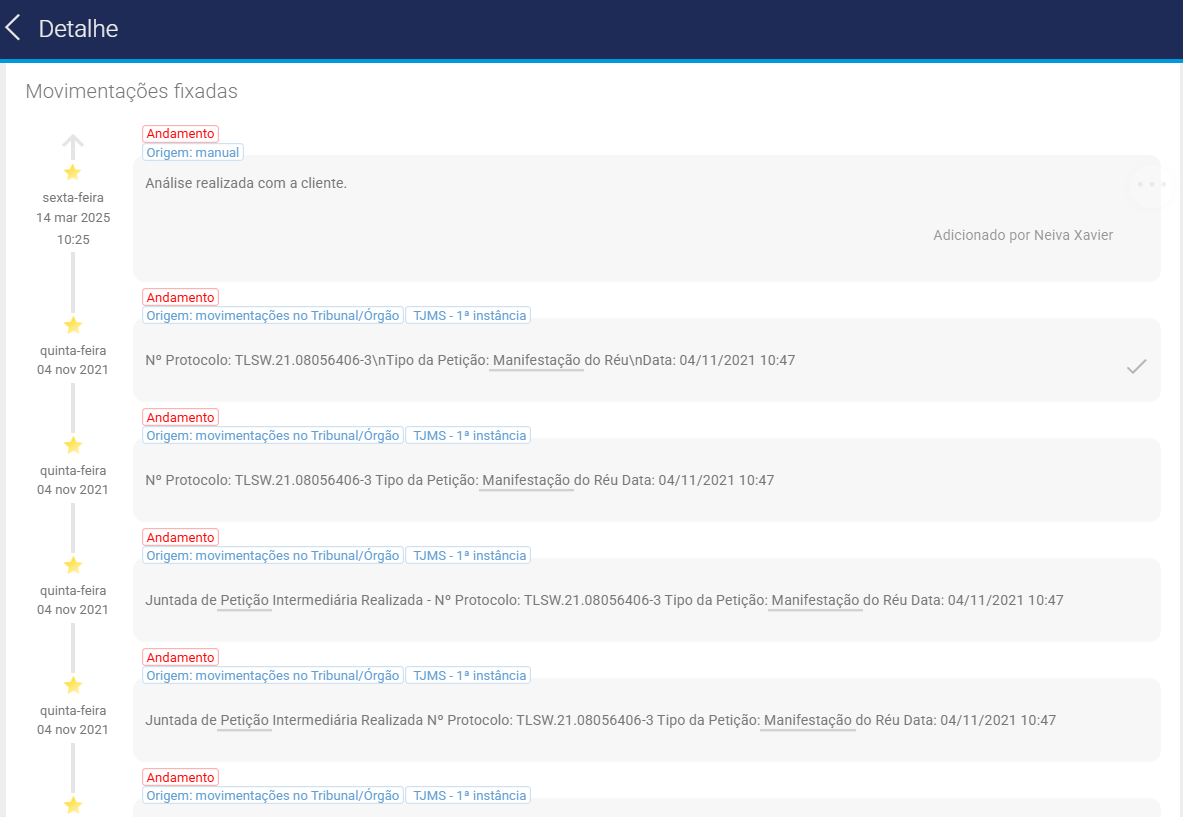Click first 'TJMS - 1ª instância' tag
The image size is (1183, 817).
tap(468, 316)
